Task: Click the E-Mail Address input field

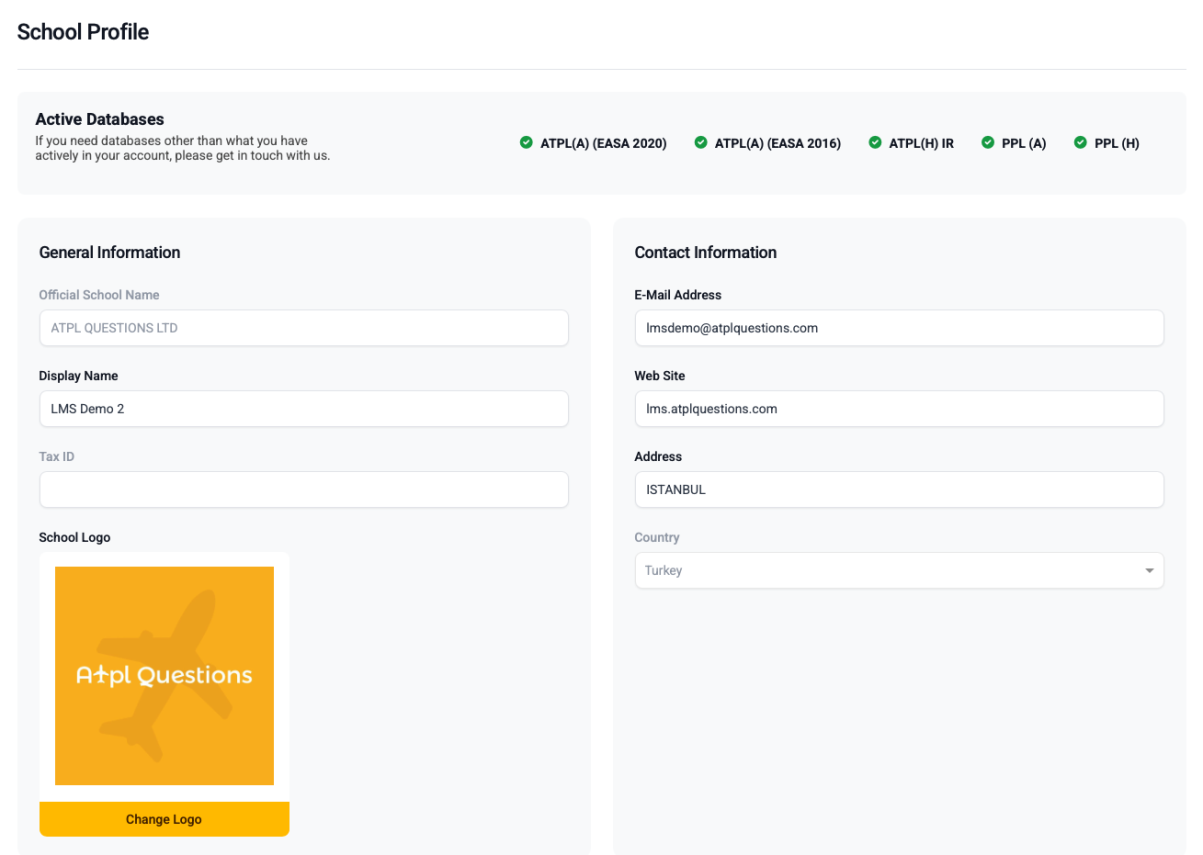Action: [x=899, y=327]
